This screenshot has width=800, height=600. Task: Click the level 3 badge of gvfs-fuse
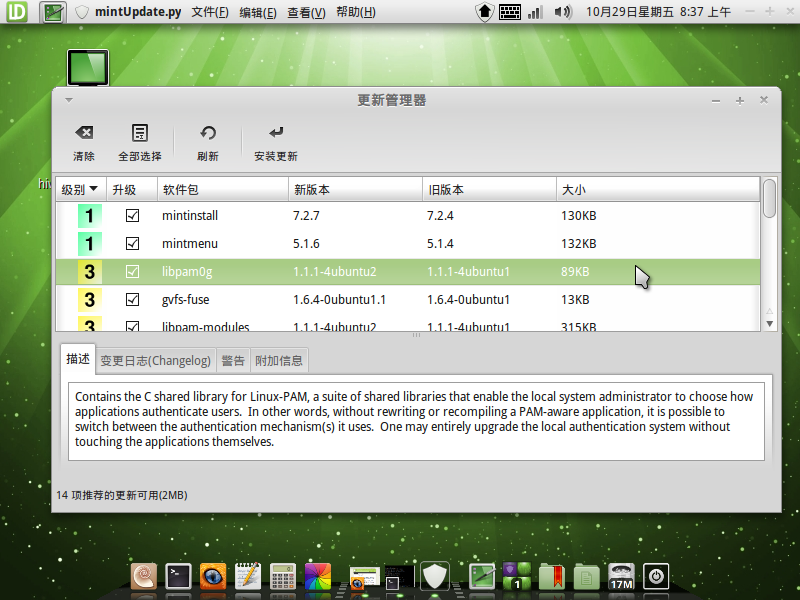tap(89, 299)
